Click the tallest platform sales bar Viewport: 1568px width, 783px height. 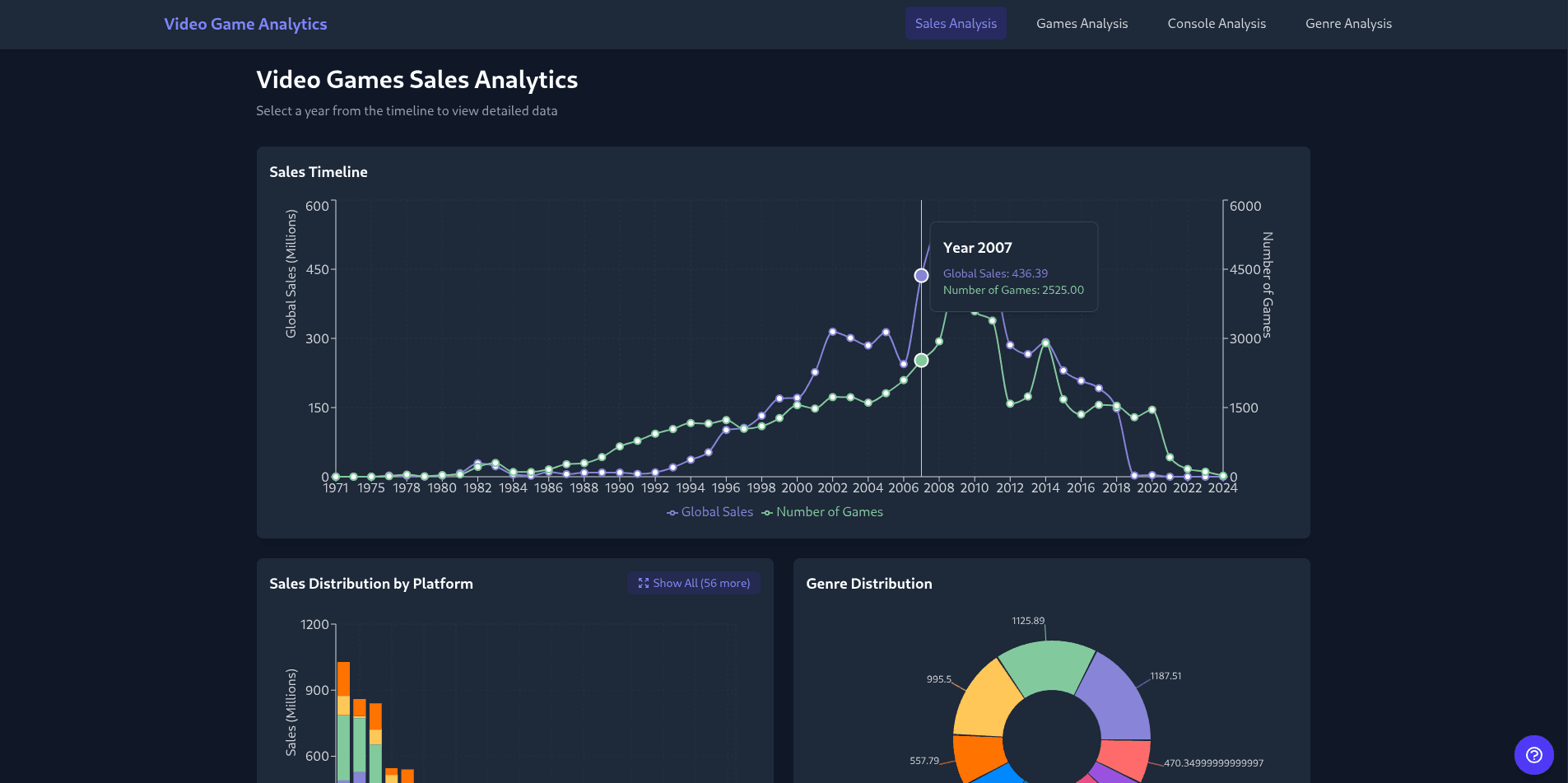343,722
